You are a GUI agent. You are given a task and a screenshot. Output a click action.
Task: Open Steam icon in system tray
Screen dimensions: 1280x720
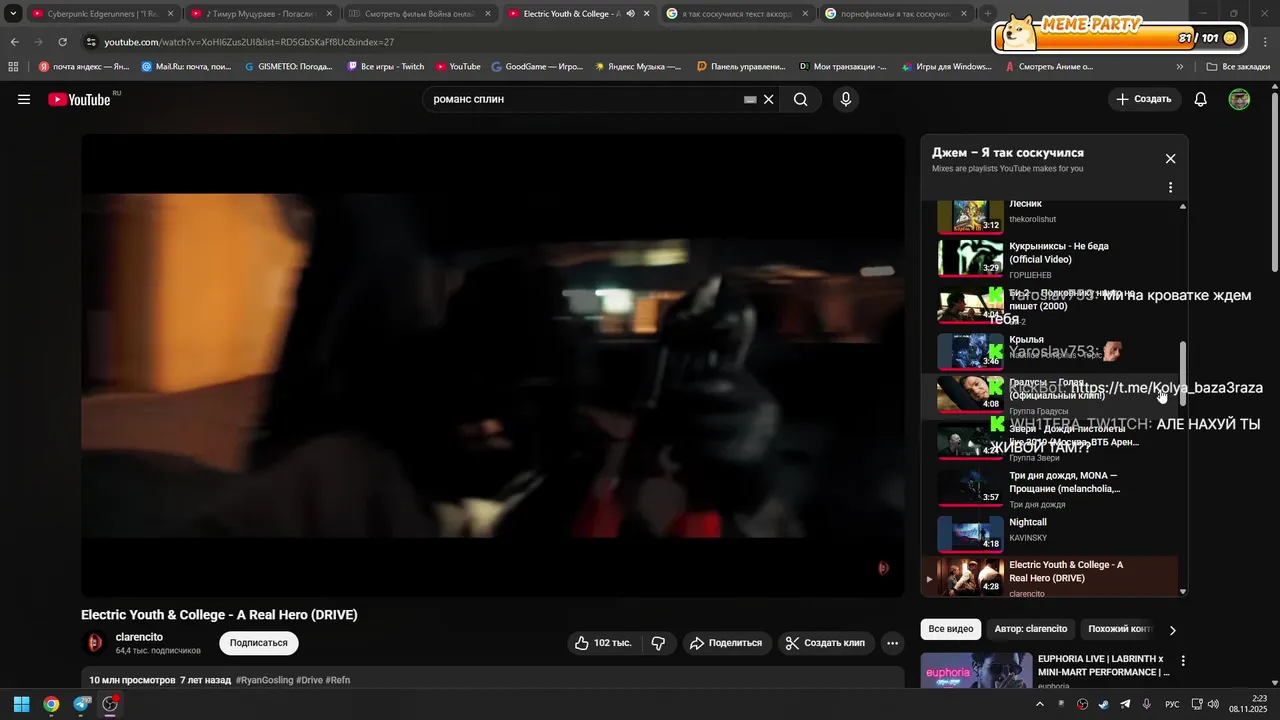(x=1104, y=704)
